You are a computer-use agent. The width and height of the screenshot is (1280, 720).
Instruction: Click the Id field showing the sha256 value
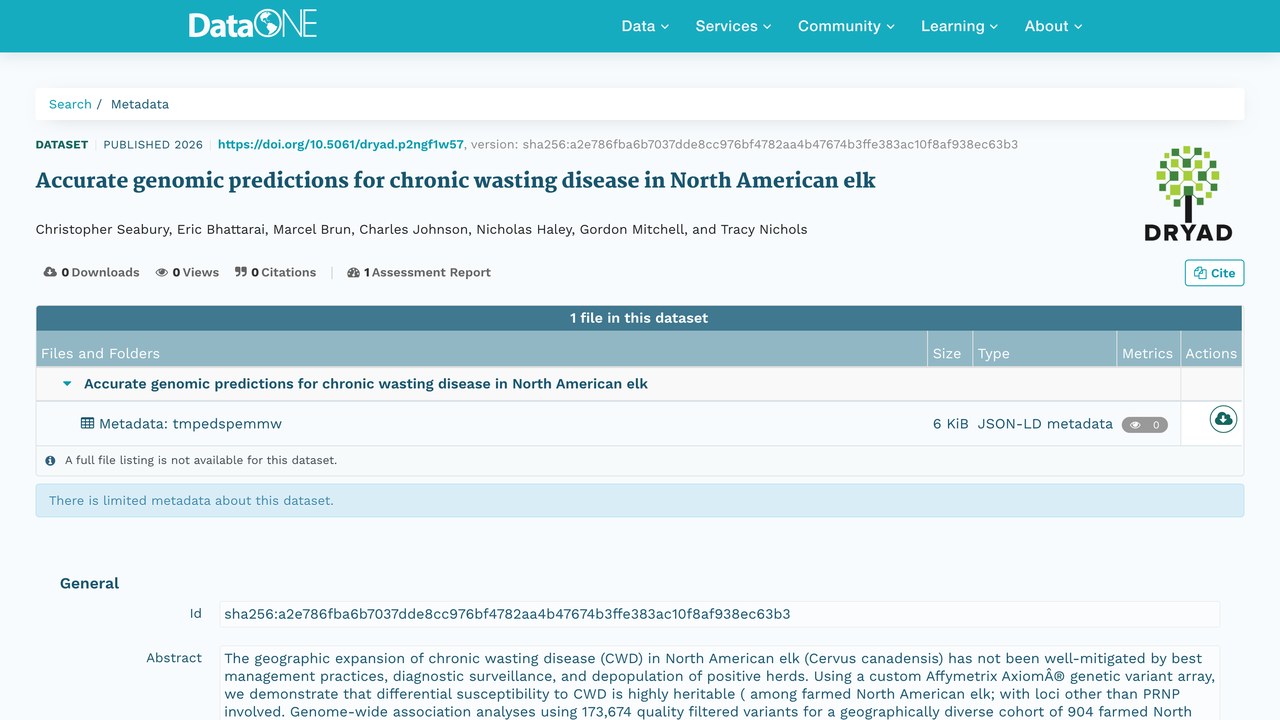(x=720, y=614)
